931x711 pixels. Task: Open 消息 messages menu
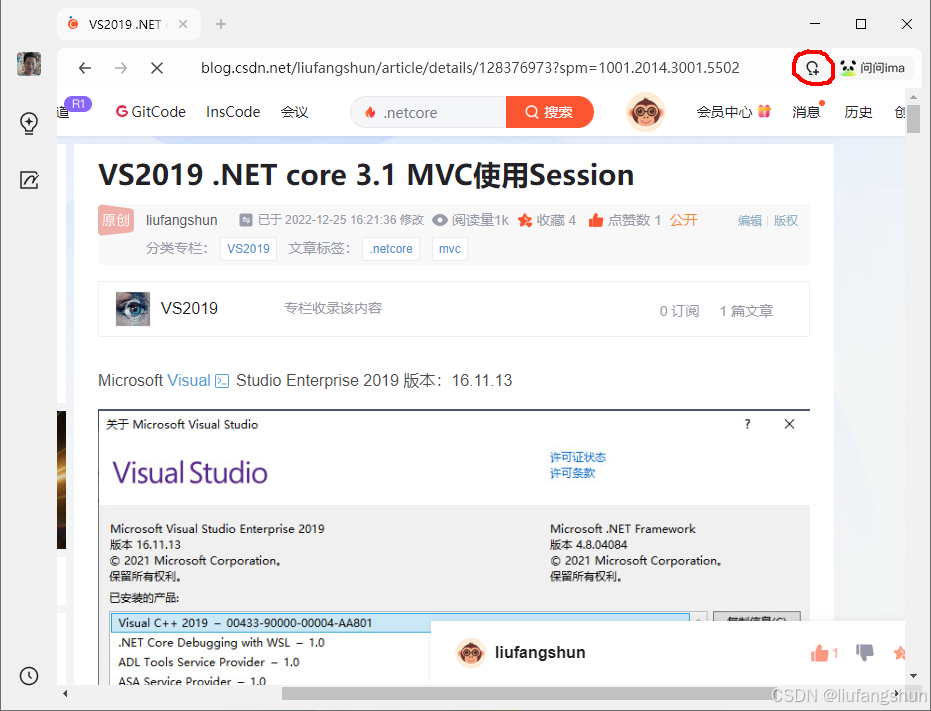(806, 112)
